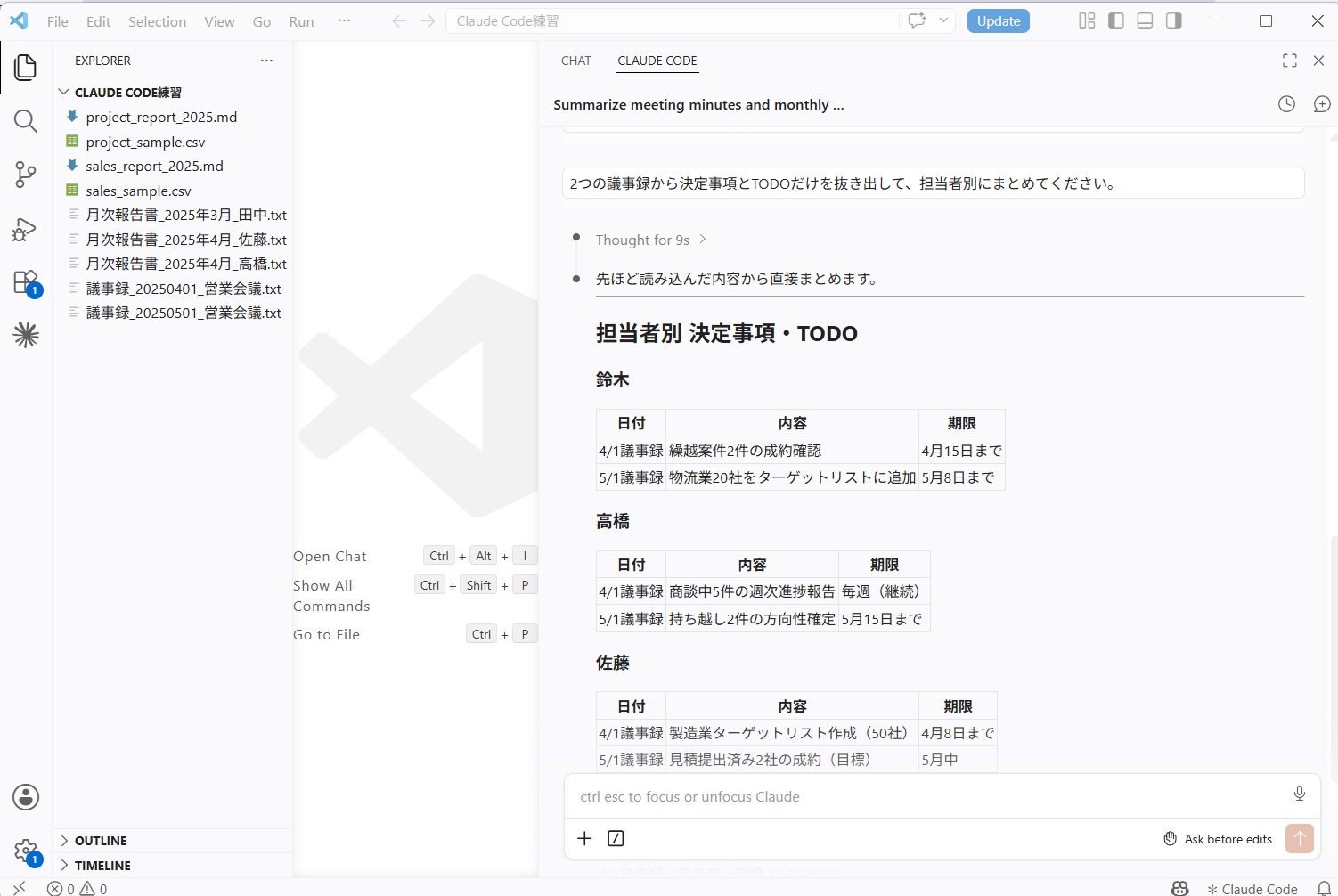Collapse the CLAUDE CODE練習 folder
This screenshot has height=896, width=1338.
(x=127, y=93)
